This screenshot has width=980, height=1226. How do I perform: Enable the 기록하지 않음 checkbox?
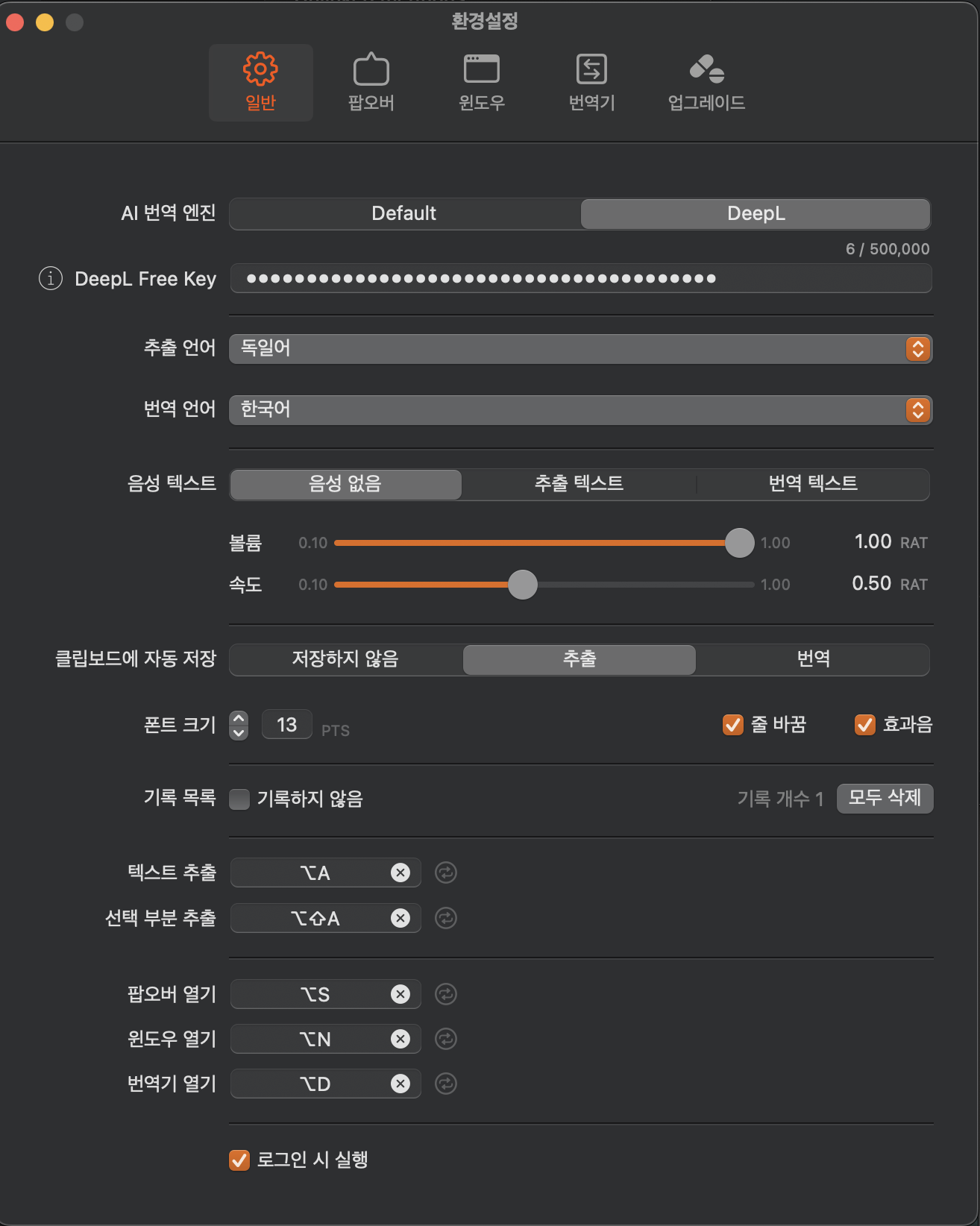(239, 799)
